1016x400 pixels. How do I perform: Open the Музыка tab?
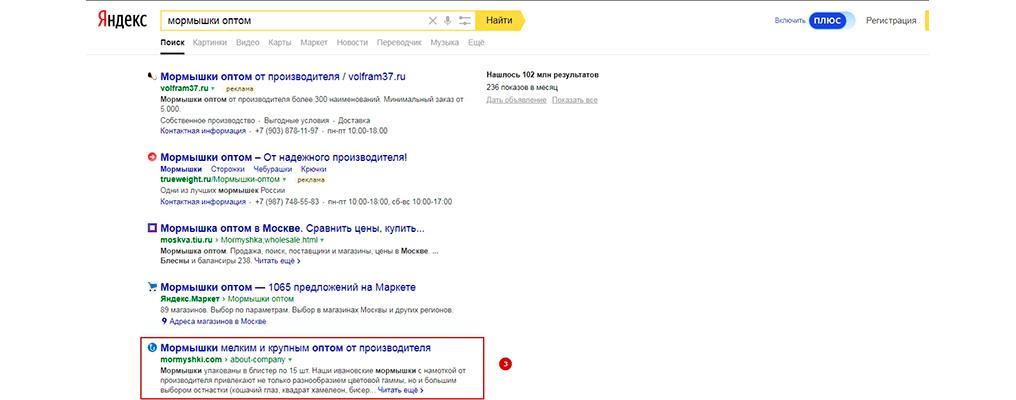(x=444, y=43)
